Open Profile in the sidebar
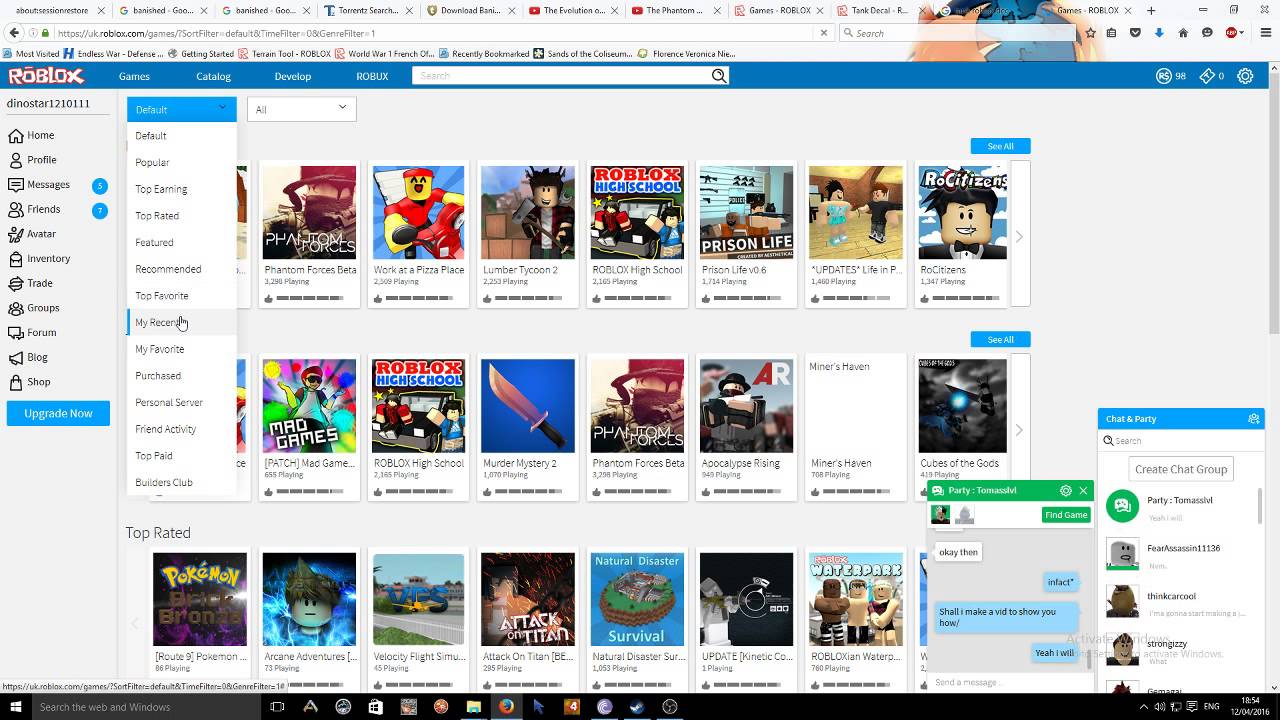 (32, 160)
